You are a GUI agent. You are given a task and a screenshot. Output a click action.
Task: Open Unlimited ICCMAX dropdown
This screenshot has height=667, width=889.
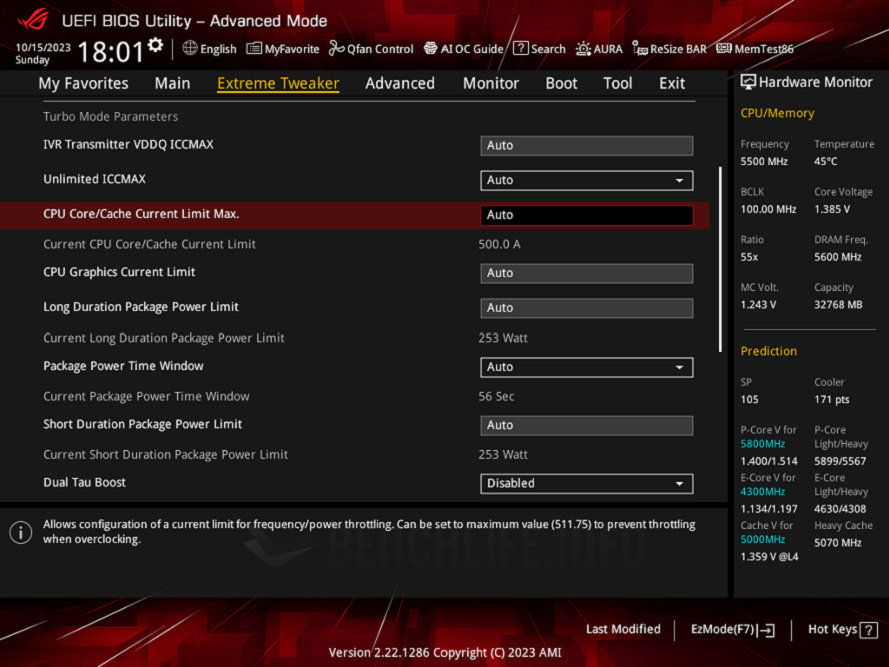point(586,180)
